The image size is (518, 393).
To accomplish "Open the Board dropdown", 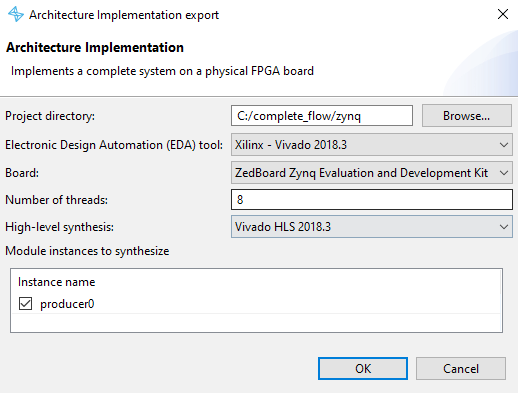I will click(x=372, y=173).
